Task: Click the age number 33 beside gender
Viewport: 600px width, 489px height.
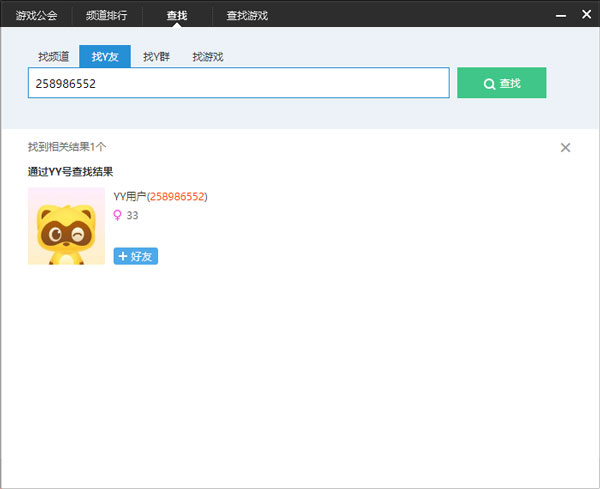Action: (x=133, y=215)
